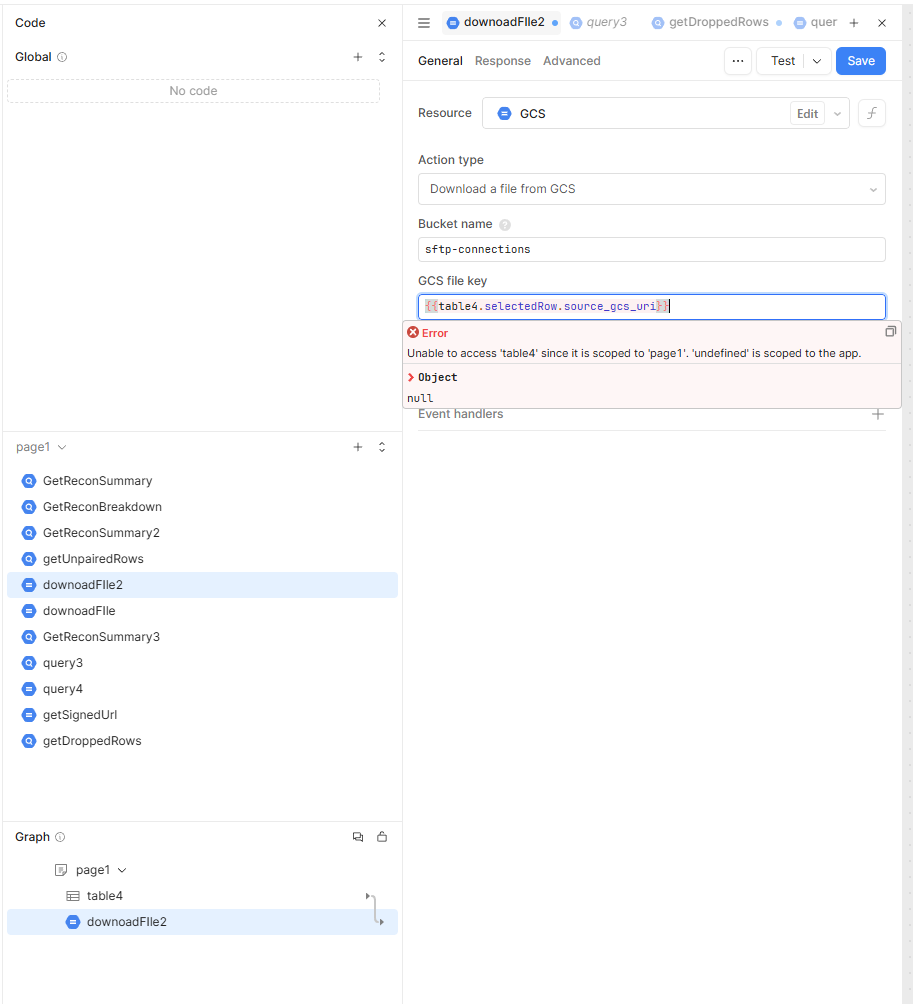This screenshot has height=1004, width=913.
Task: Expand the Action type dropdown
Action: tap(651, 189)
